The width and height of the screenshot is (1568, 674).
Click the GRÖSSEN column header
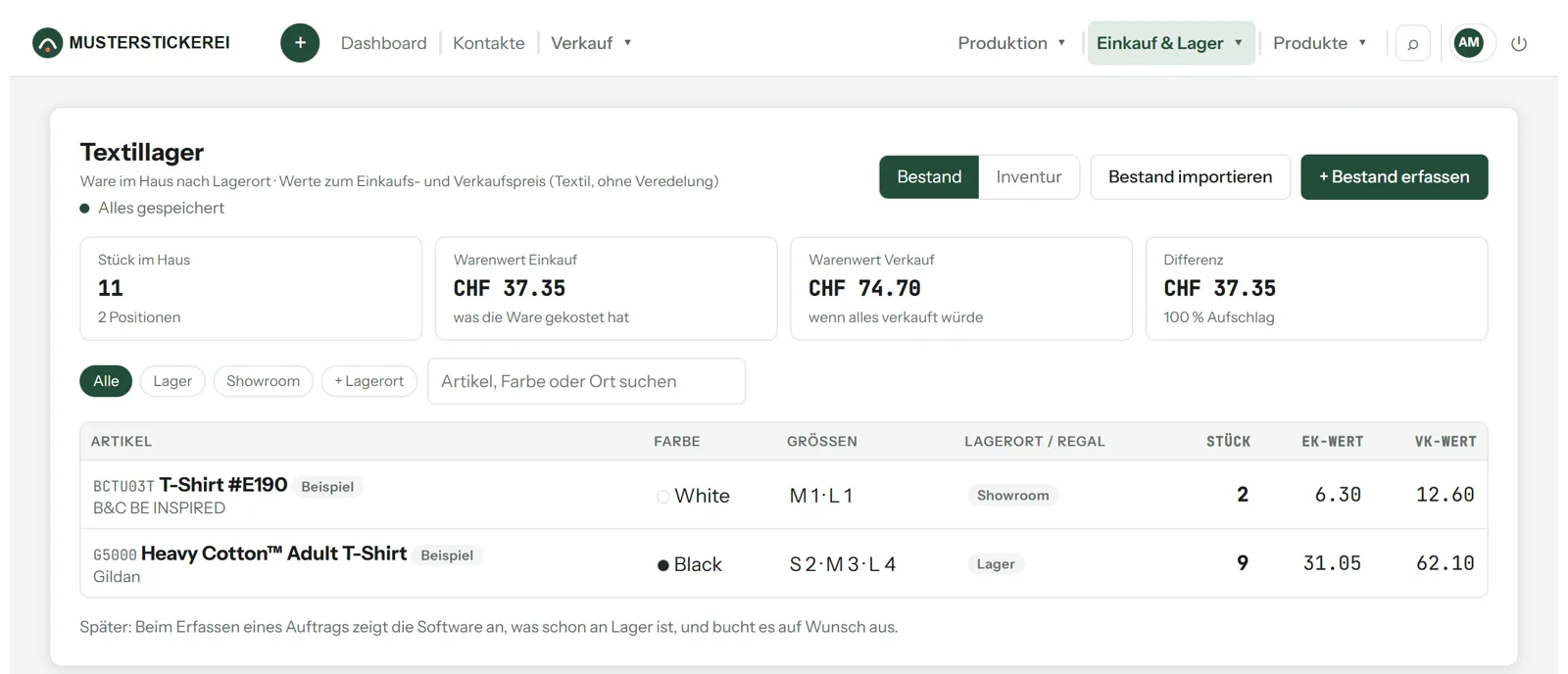coord(822,442)
